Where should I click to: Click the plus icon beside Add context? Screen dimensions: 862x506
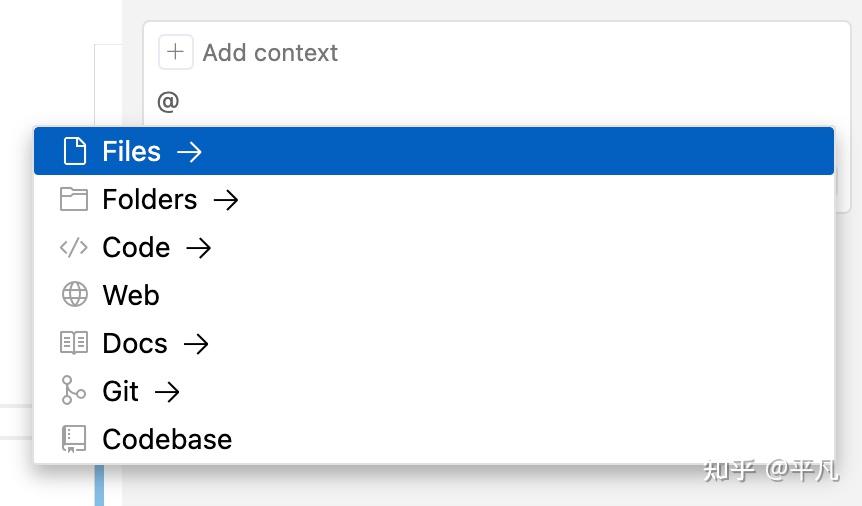click(176, 53)
